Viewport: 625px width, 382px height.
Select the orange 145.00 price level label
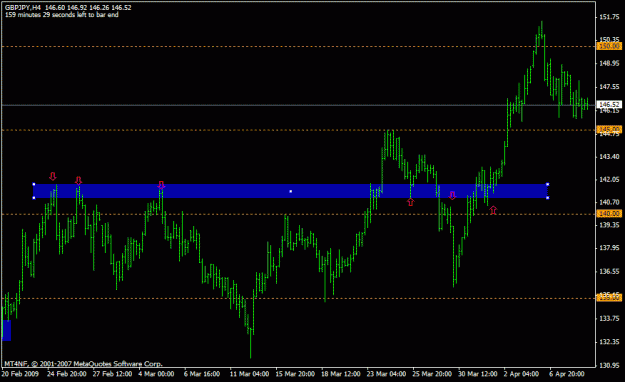click(x=609, y=129)
